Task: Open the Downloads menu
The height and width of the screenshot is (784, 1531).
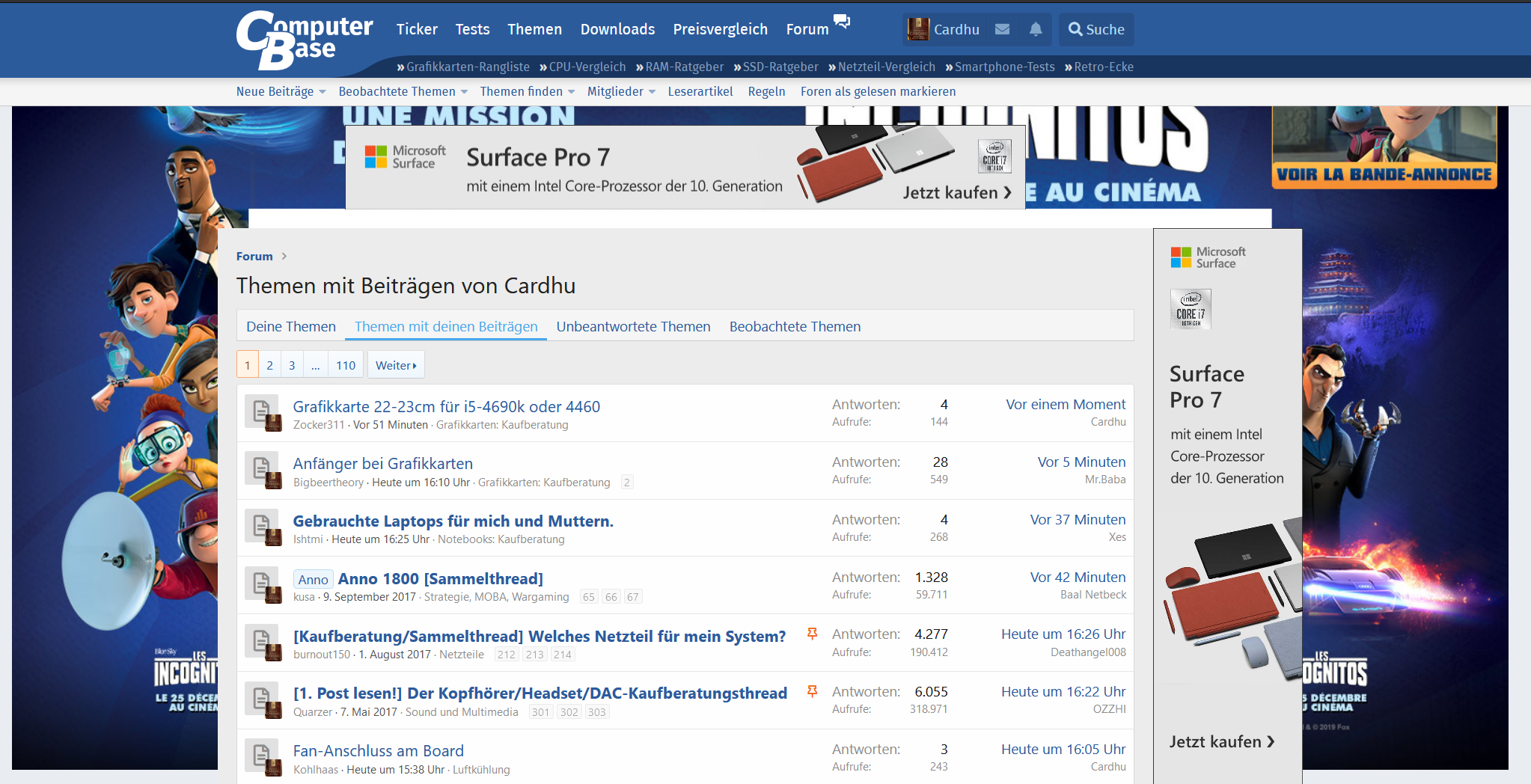Action: (617, 29)
